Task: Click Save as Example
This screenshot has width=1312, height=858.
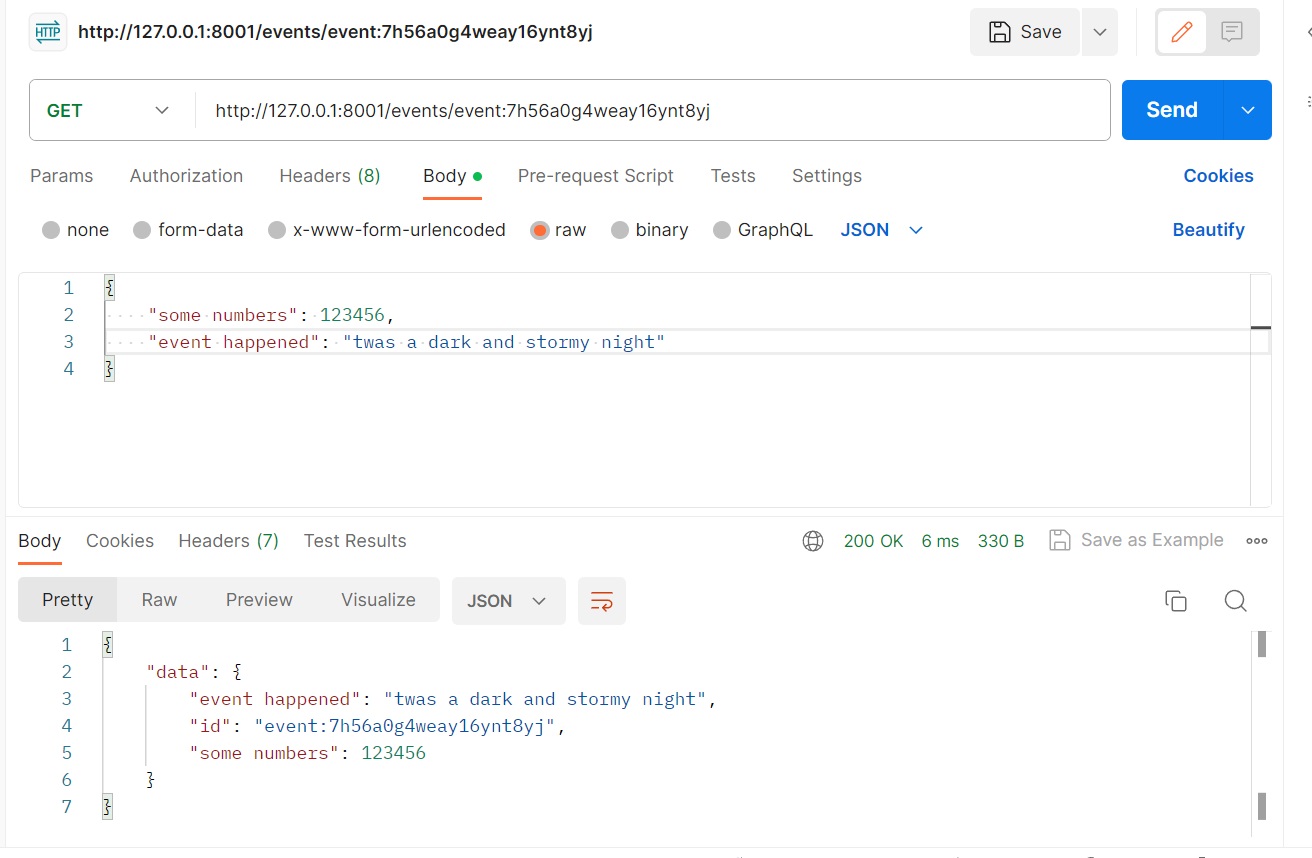Action: (x=1136, y=540)
